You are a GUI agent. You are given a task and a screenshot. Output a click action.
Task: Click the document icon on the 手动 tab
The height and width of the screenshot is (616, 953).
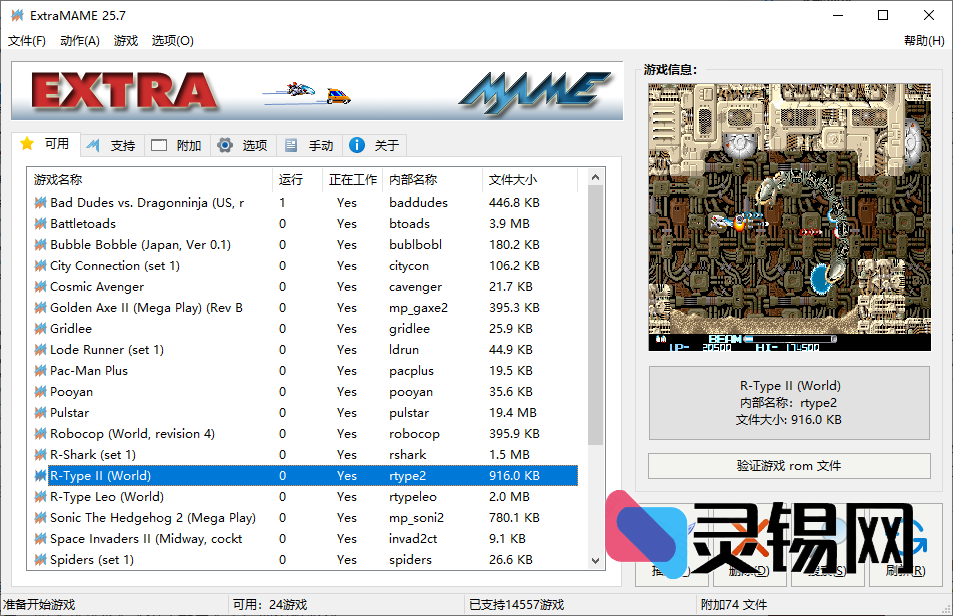(x=291, y=145)
